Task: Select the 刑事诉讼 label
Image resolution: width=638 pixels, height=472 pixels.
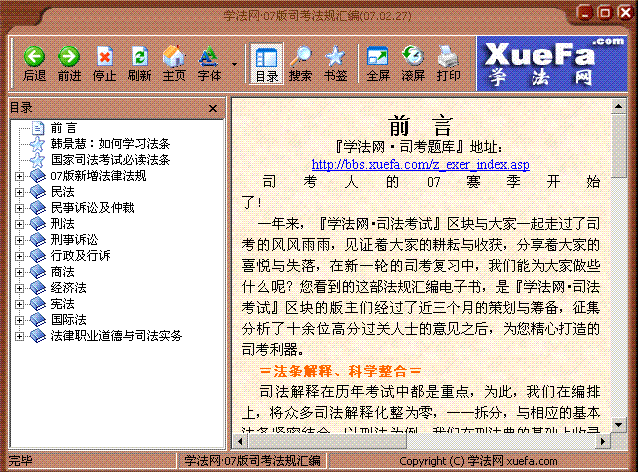Action: coord(74,240)
